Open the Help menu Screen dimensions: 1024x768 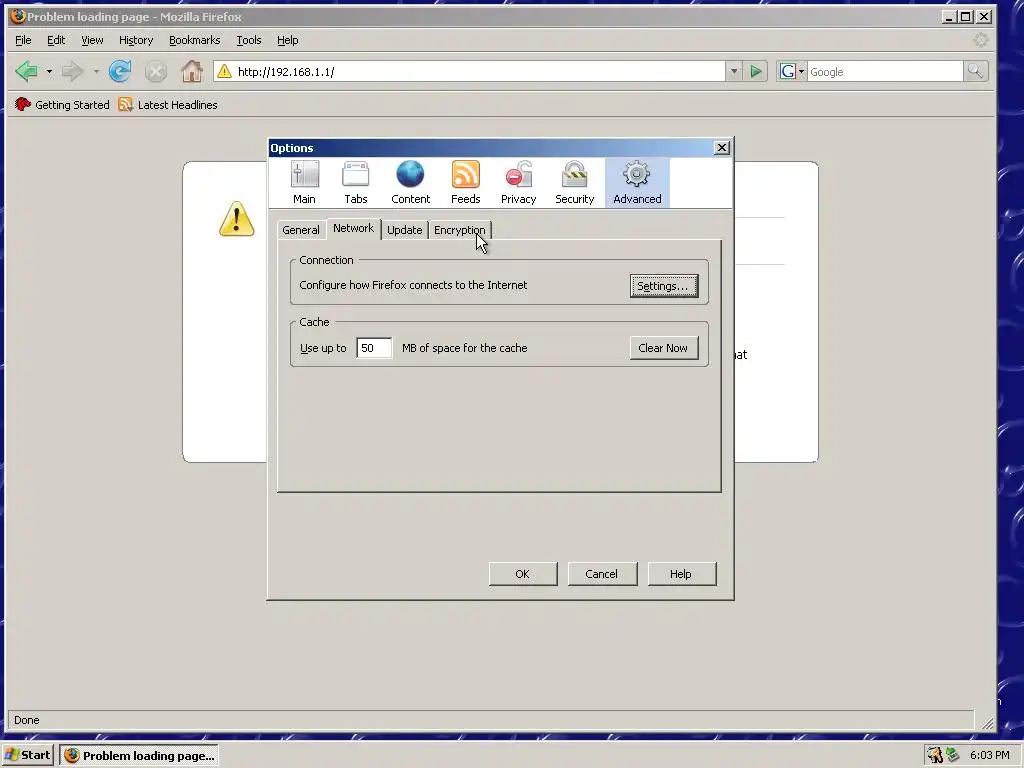[x=287, y=40]
